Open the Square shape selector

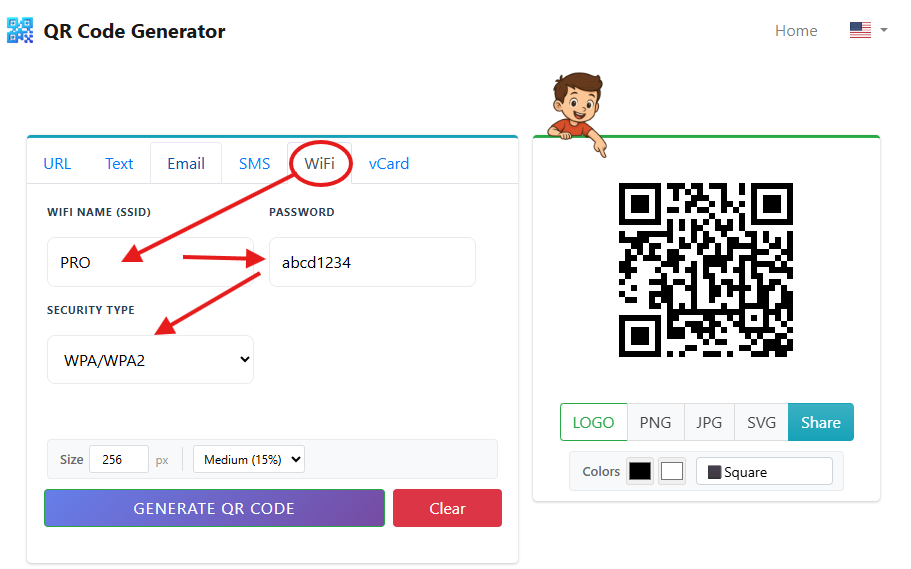pos(764,471)
